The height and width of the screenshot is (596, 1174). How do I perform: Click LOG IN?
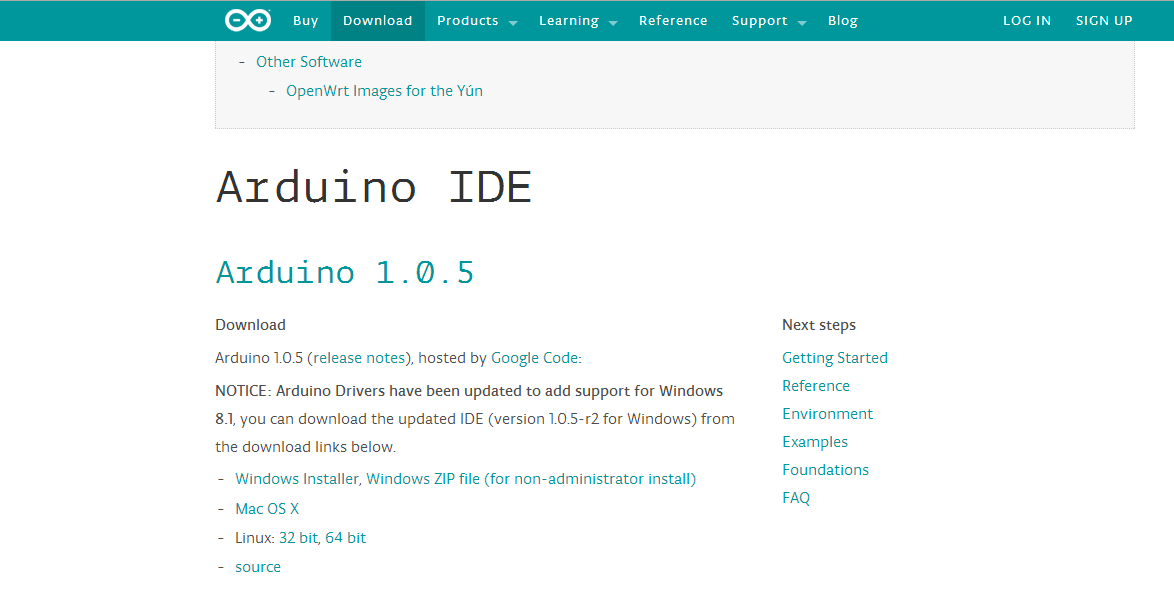pos(1027,21)
